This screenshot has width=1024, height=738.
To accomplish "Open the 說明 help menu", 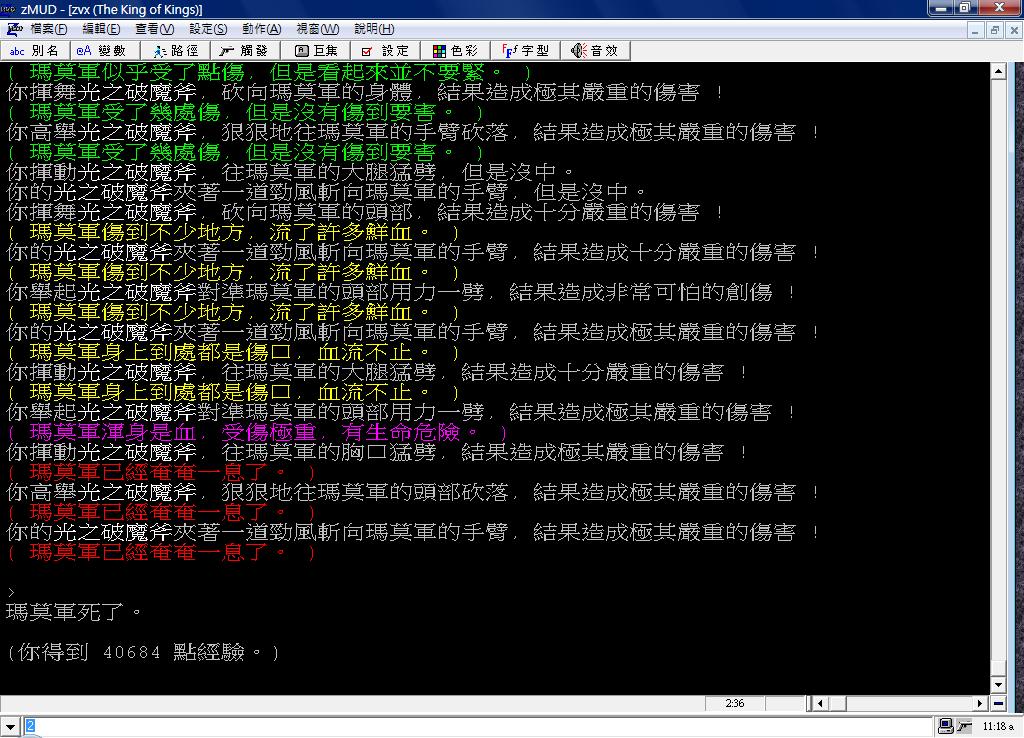I will (x=371, y=29).
